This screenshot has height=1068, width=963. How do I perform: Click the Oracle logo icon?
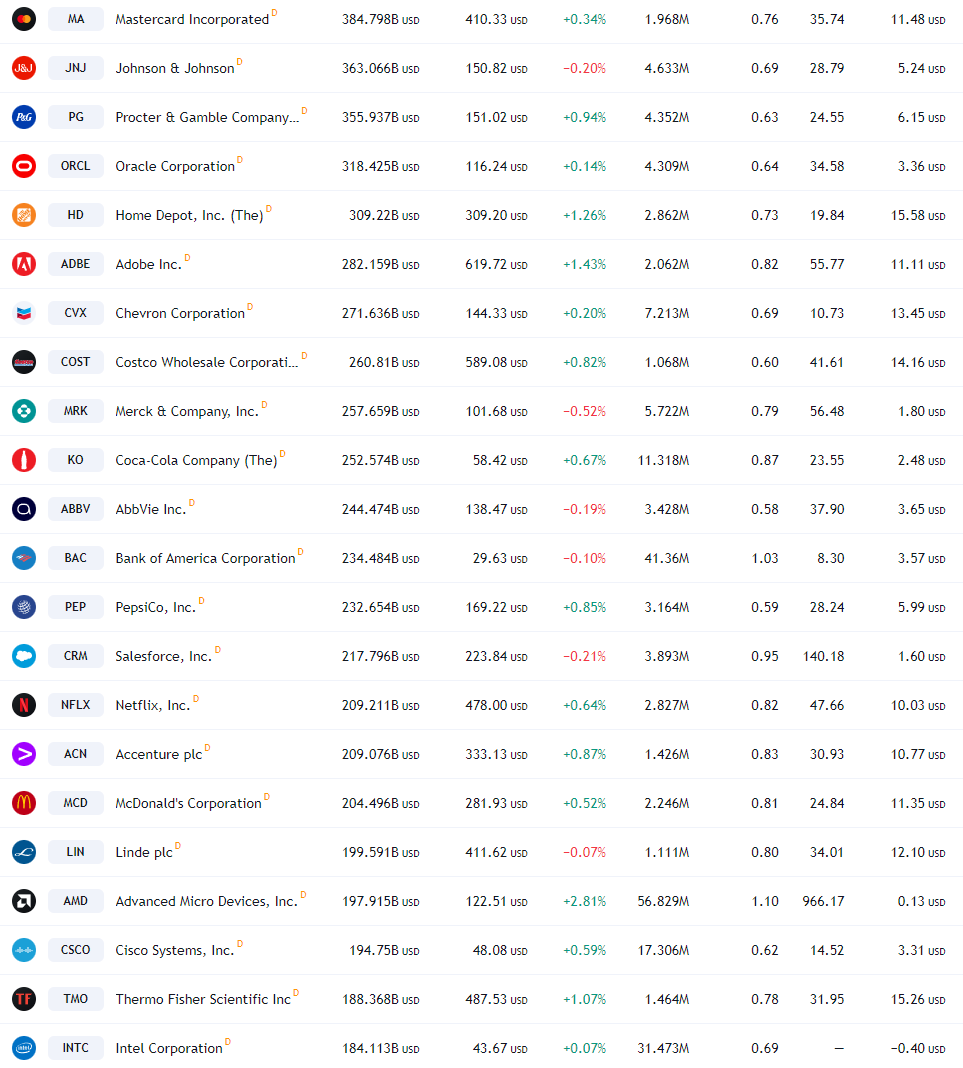tap(24, 166)
